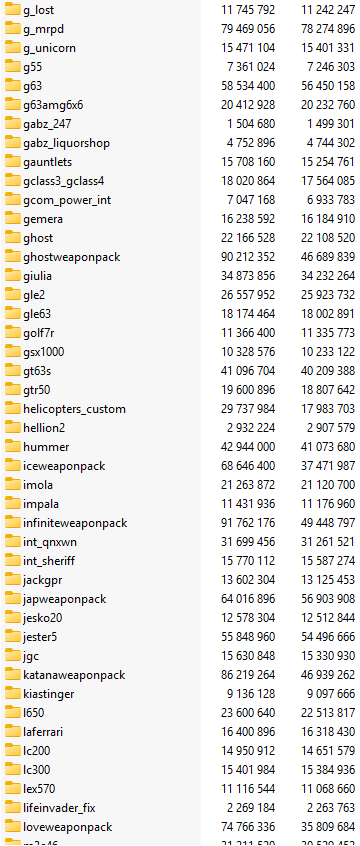
Task: Select size value 79 469 056
Action: coord(248,29)
